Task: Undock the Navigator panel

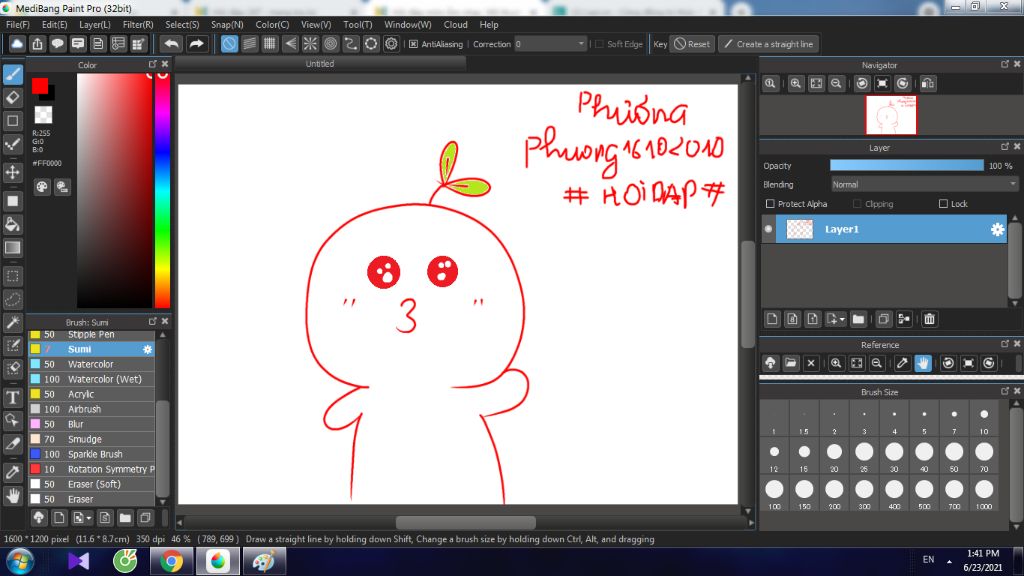Action: pyautogui.click(x=1005, y=64)
